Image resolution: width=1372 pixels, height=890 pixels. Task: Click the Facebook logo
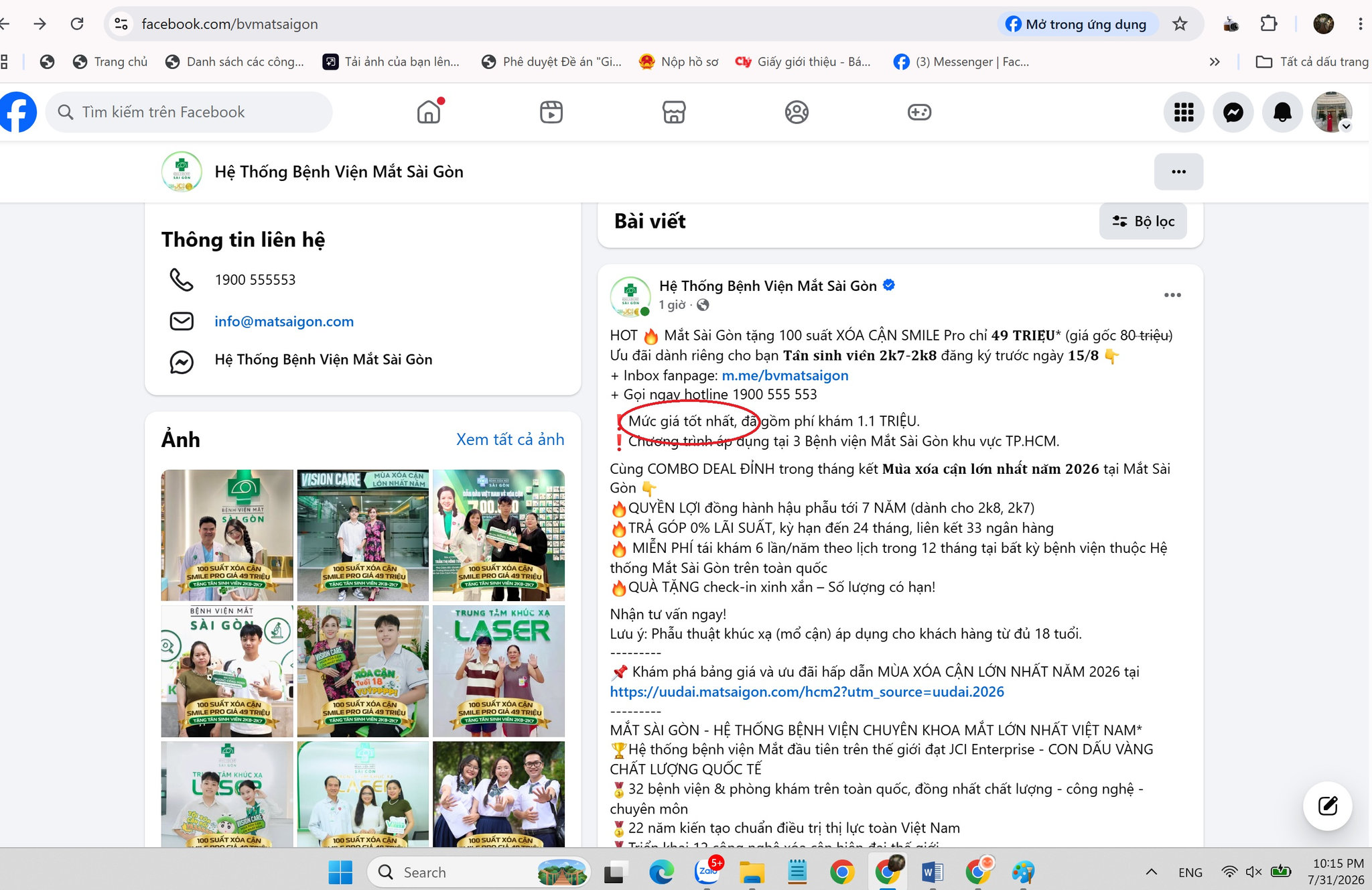tap(17, 112)
